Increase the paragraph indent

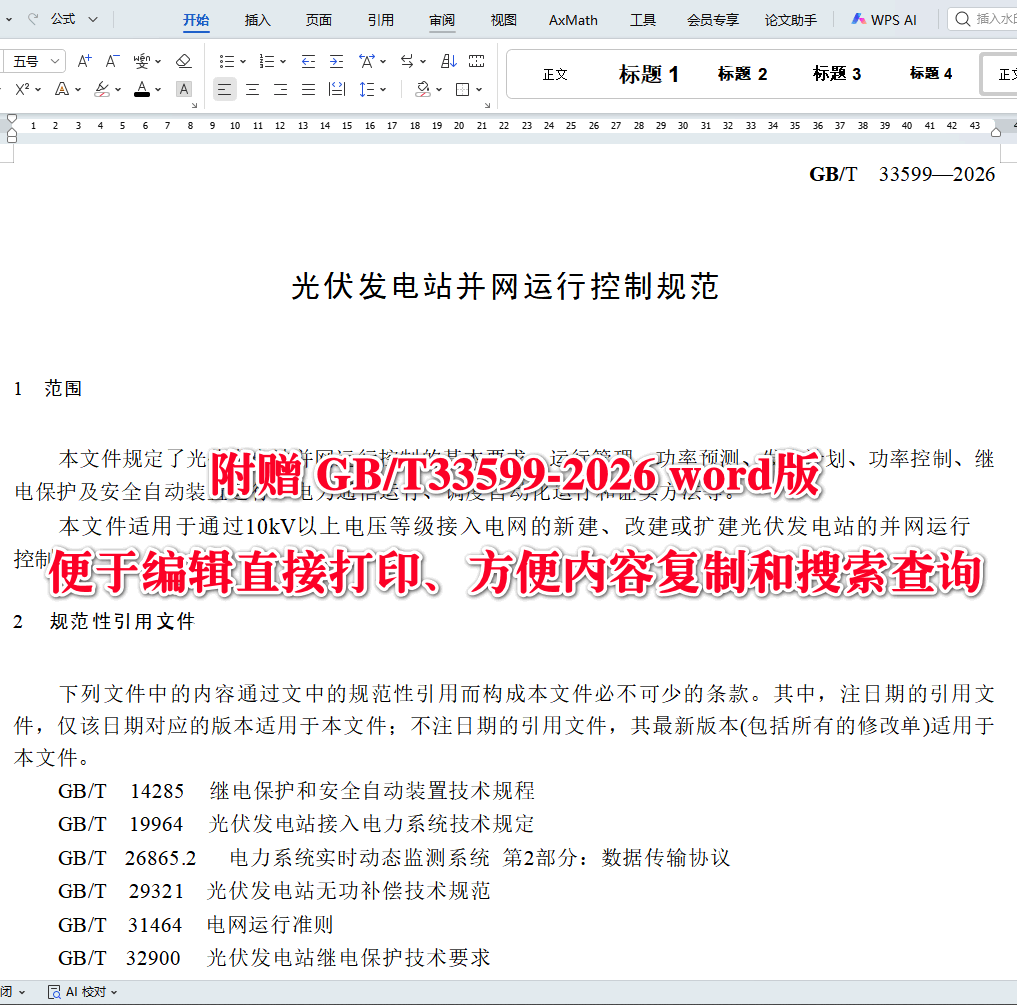[336, 62]
